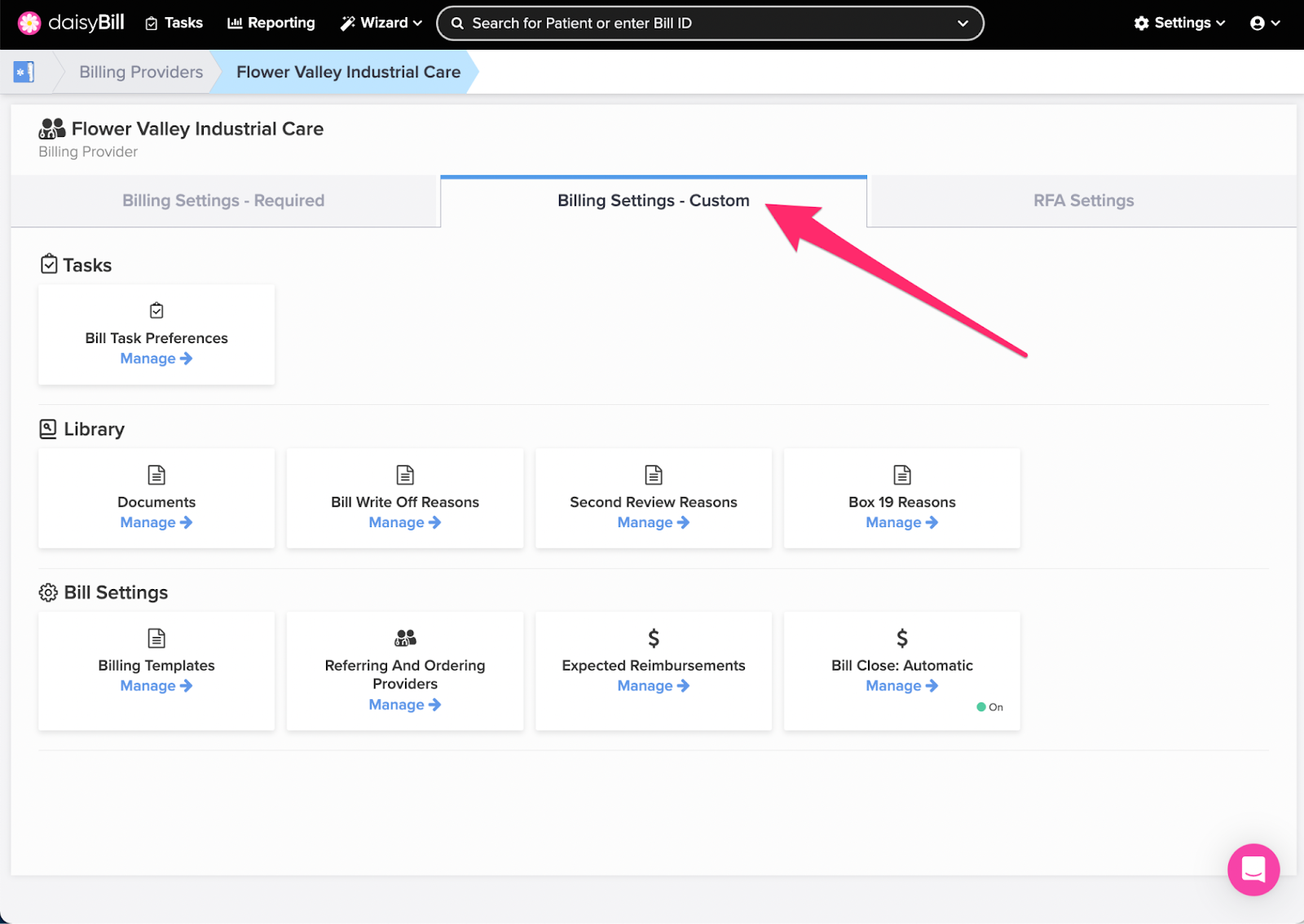1304x924 pixels.
Task: Click the Documents file icon
Action: click(156, 474)
